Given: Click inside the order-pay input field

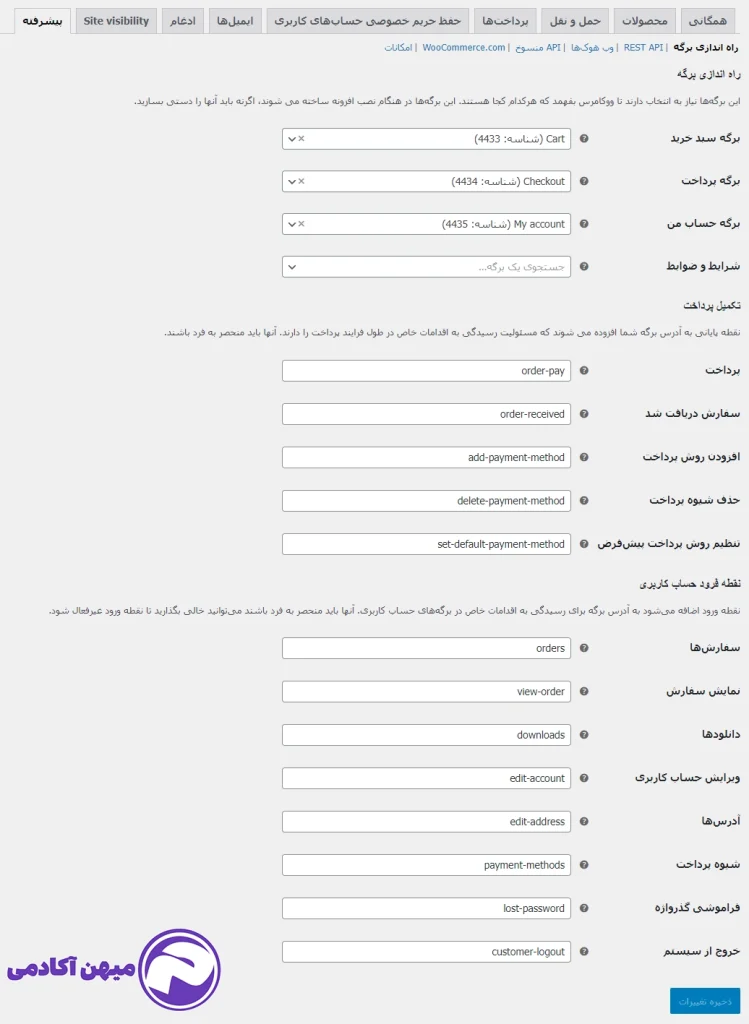Looking at the screenshot, I should [x=430, y=371].
